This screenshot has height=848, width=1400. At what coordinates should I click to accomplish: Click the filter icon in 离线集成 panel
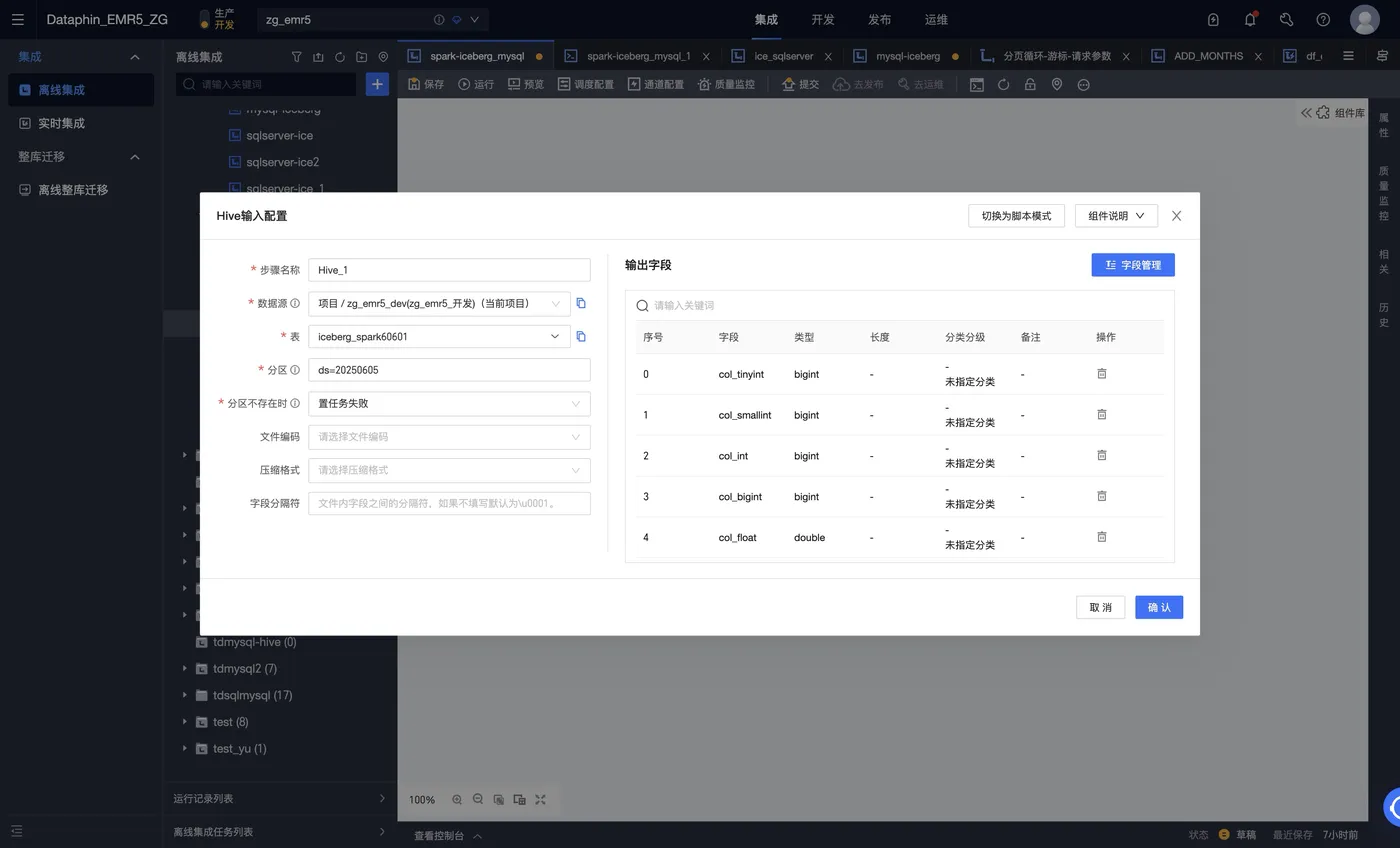pos(296,57)
